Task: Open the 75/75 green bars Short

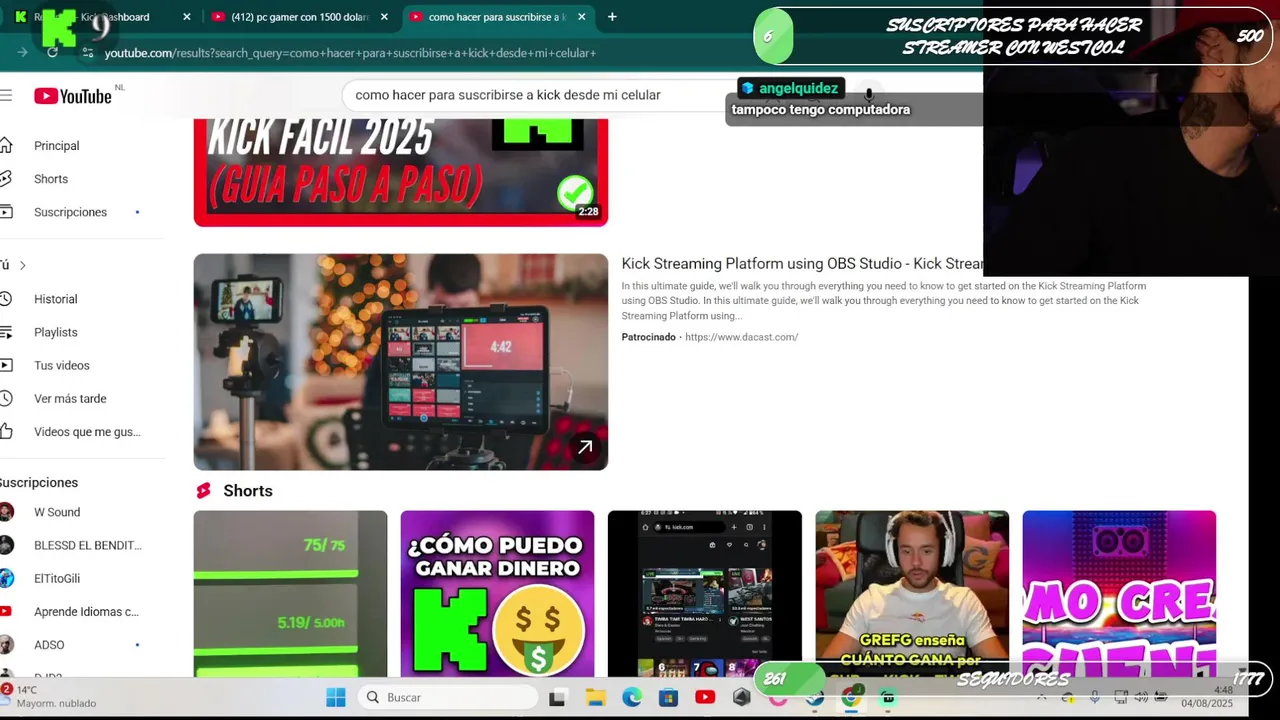Action: click(x=290, y=594)
